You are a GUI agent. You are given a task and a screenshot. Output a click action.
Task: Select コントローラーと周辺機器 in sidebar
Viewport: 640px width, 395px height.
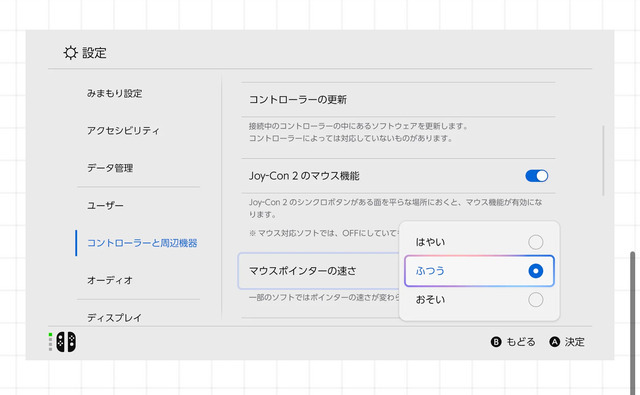pos(142,243)
